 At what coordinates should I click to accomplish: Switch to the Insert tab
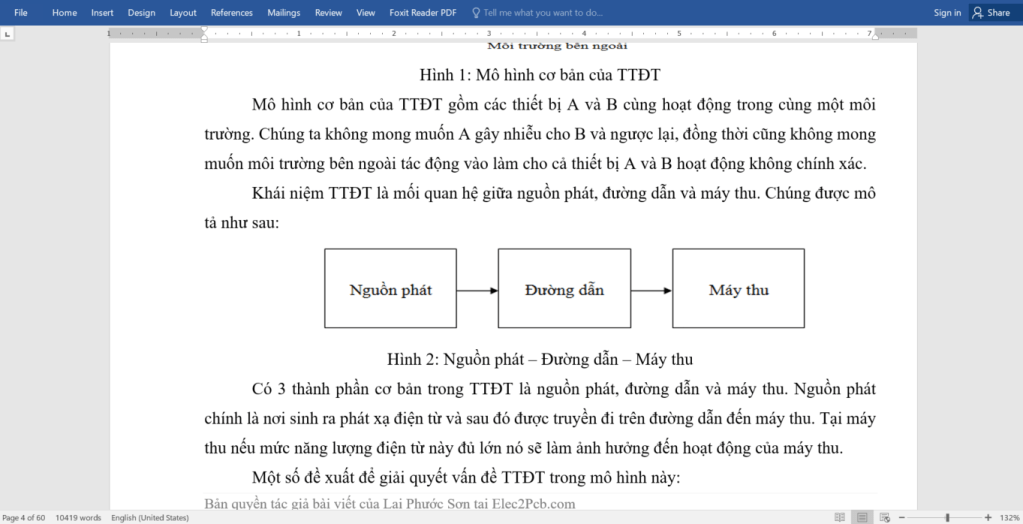[102, 13]
